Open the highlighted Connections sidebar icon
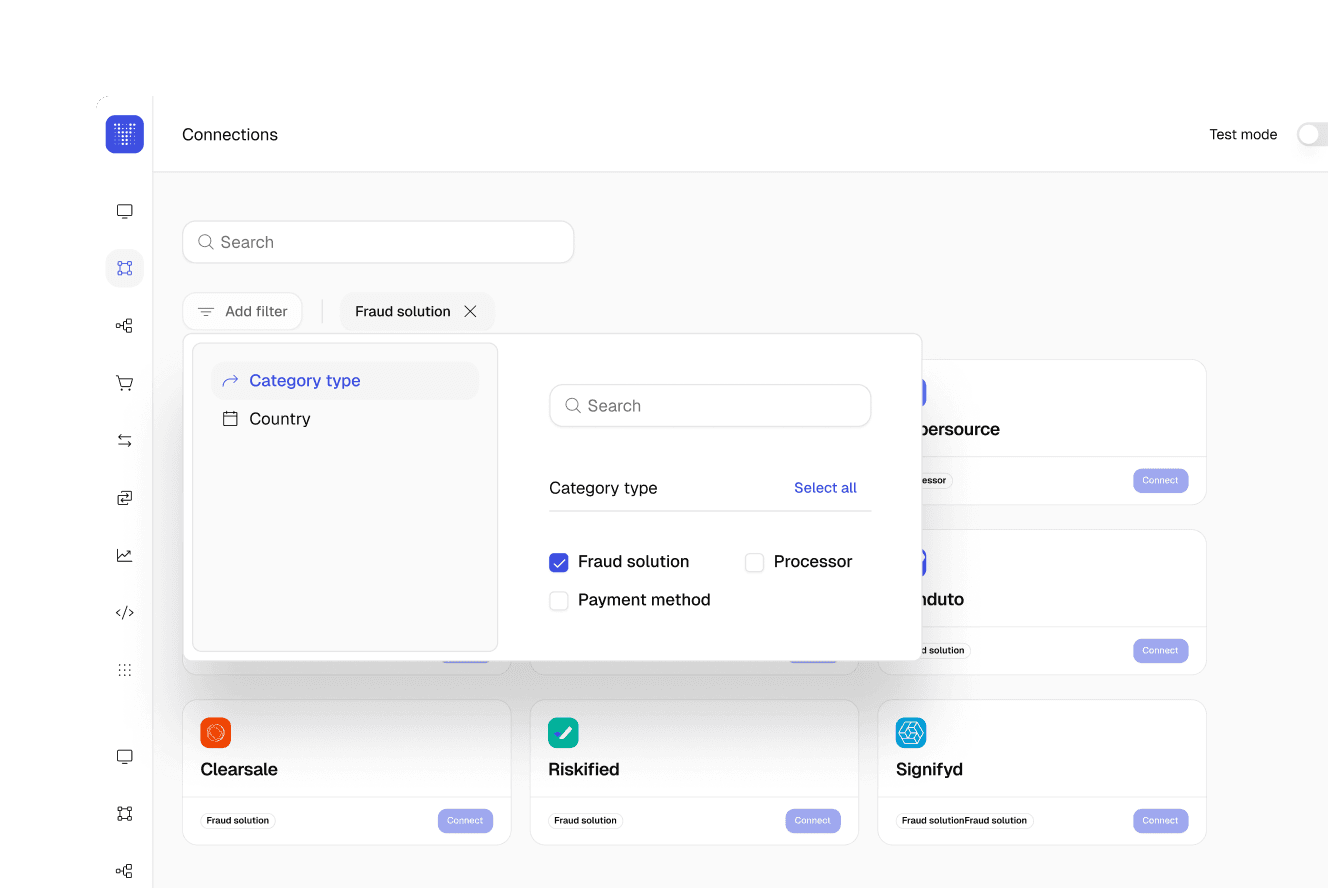Image resolution: width=1328 pixels, height=888 pixels. [125, 268]
